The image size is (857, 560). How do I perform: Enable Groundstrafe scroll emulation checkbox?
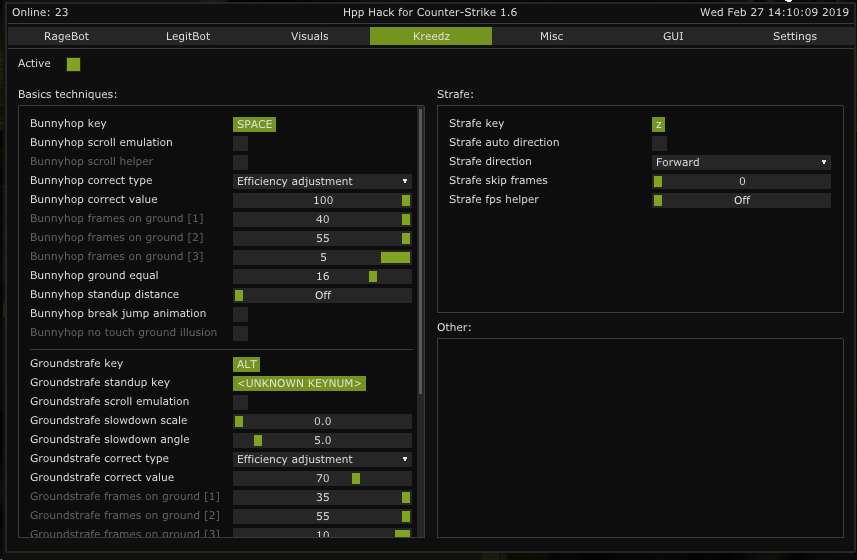point(240,402)
